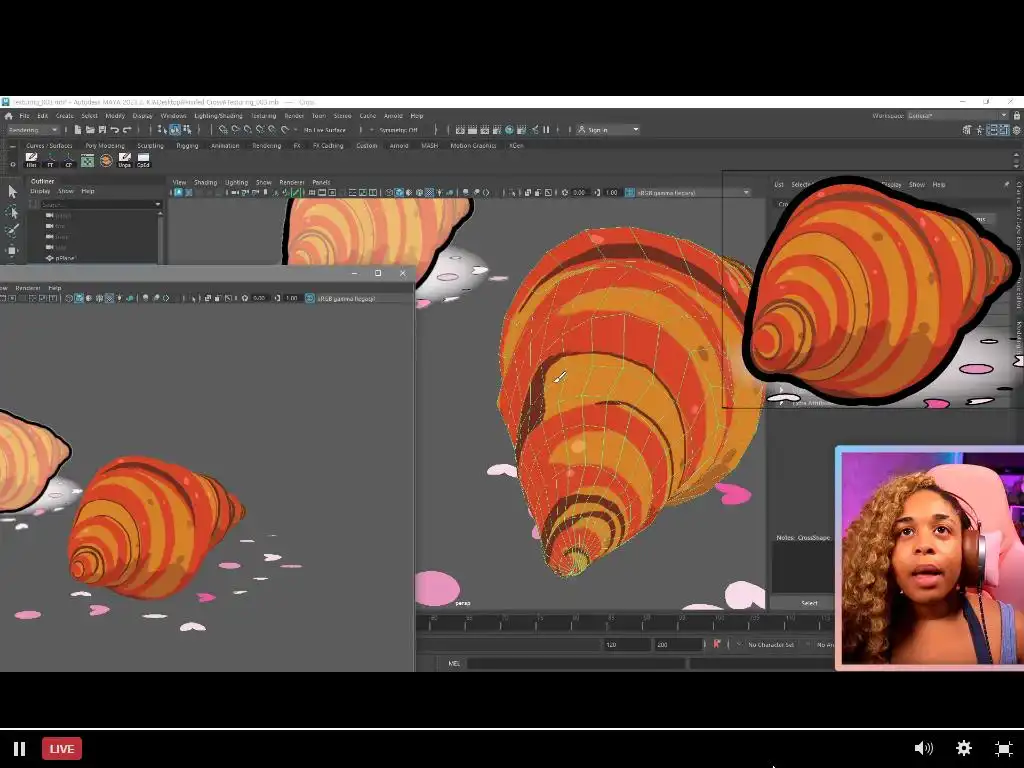Toggle select by object type mode icon
The width and height of the screenshot is (1024, 768).
[174, 130]
